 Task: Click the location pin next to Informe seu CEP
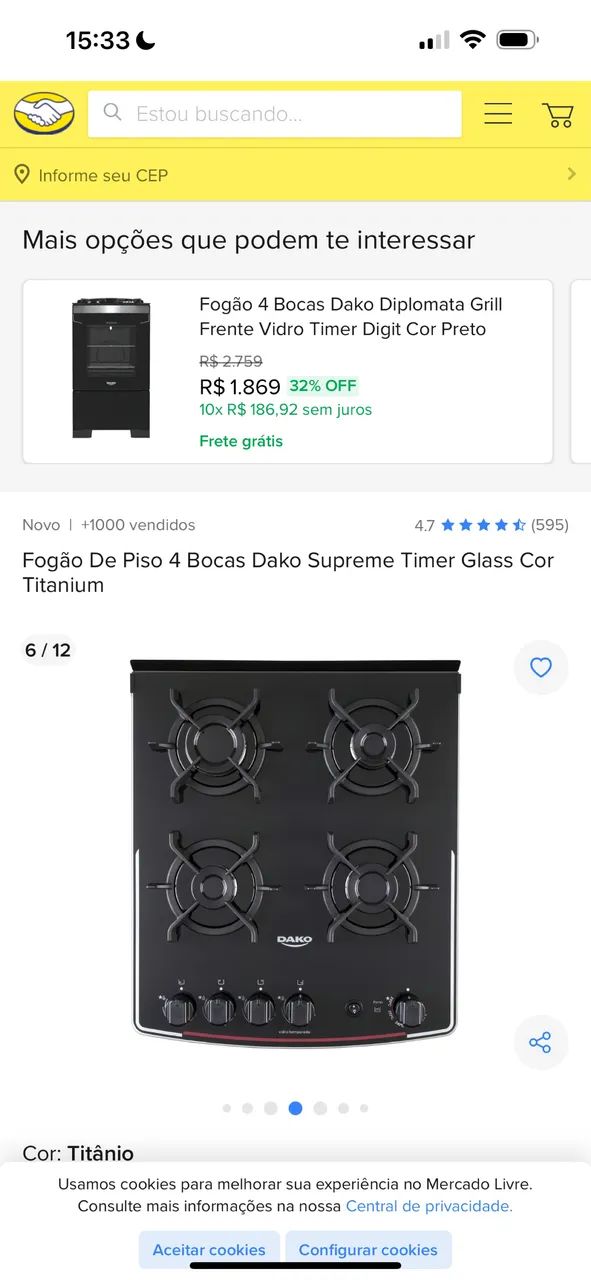[x=24, y=174]
